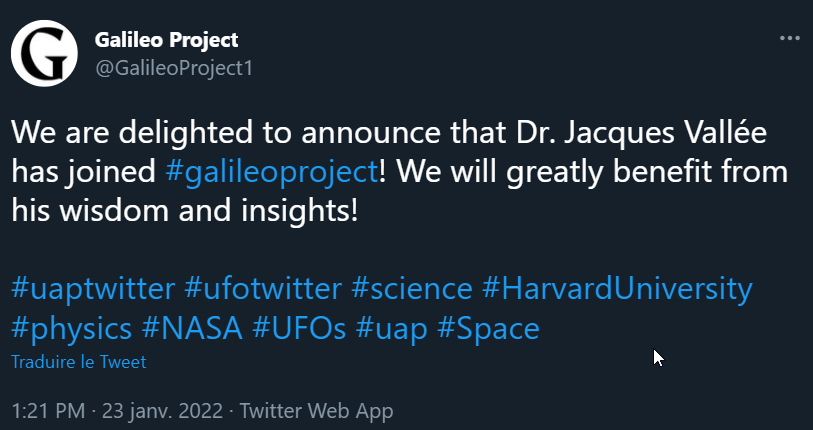Screen dimensions: 813x430
Task: Open the #uaptwitter hashtag
Action: 93,289
